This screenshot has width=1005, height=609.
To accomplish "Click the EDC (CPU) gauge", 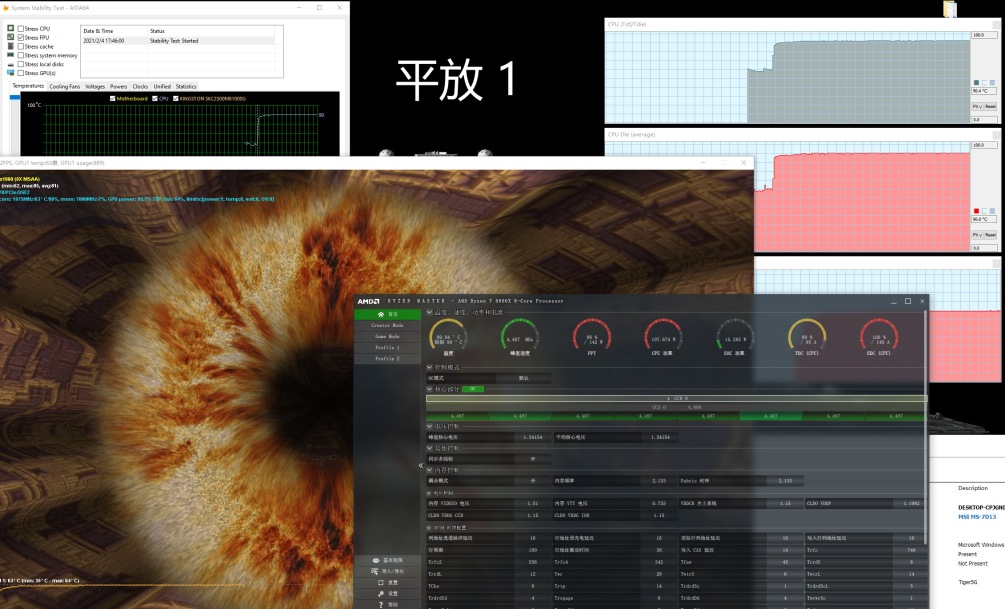I will pyautogui.click(x=879, y=335).
